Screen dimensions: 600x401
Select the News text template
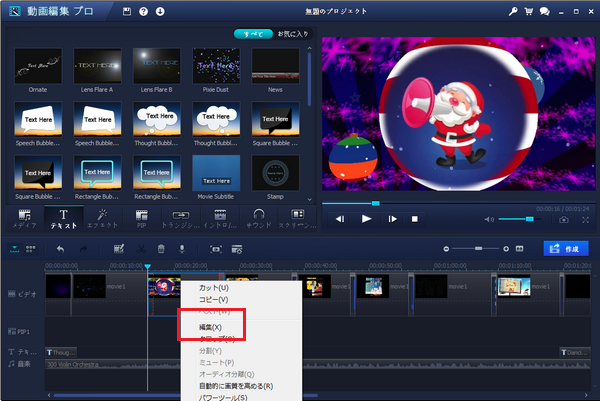[x=275, y=70]
